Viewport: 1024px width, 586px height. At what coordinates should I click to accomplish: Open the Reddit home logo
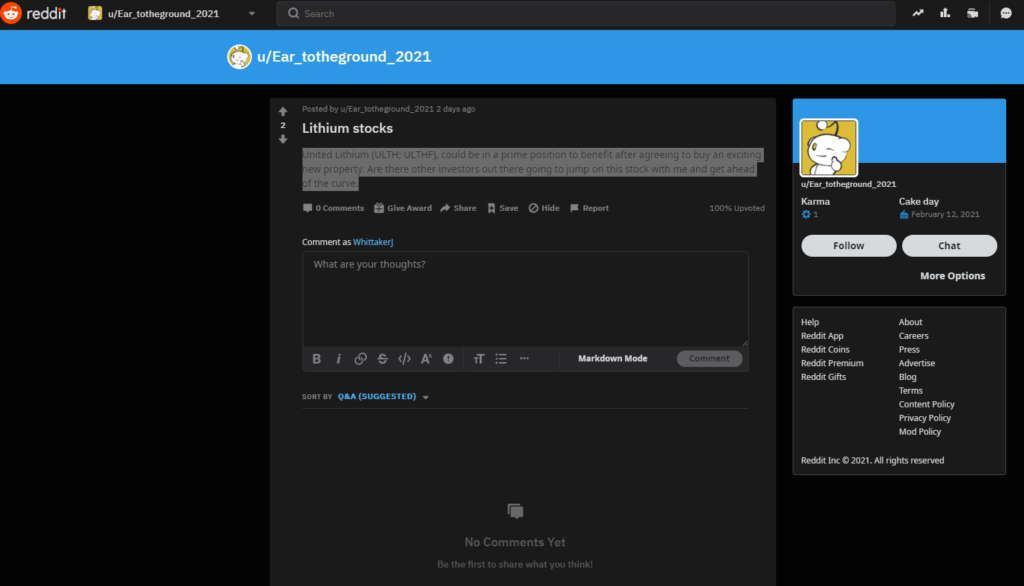[x=35, y=14]
